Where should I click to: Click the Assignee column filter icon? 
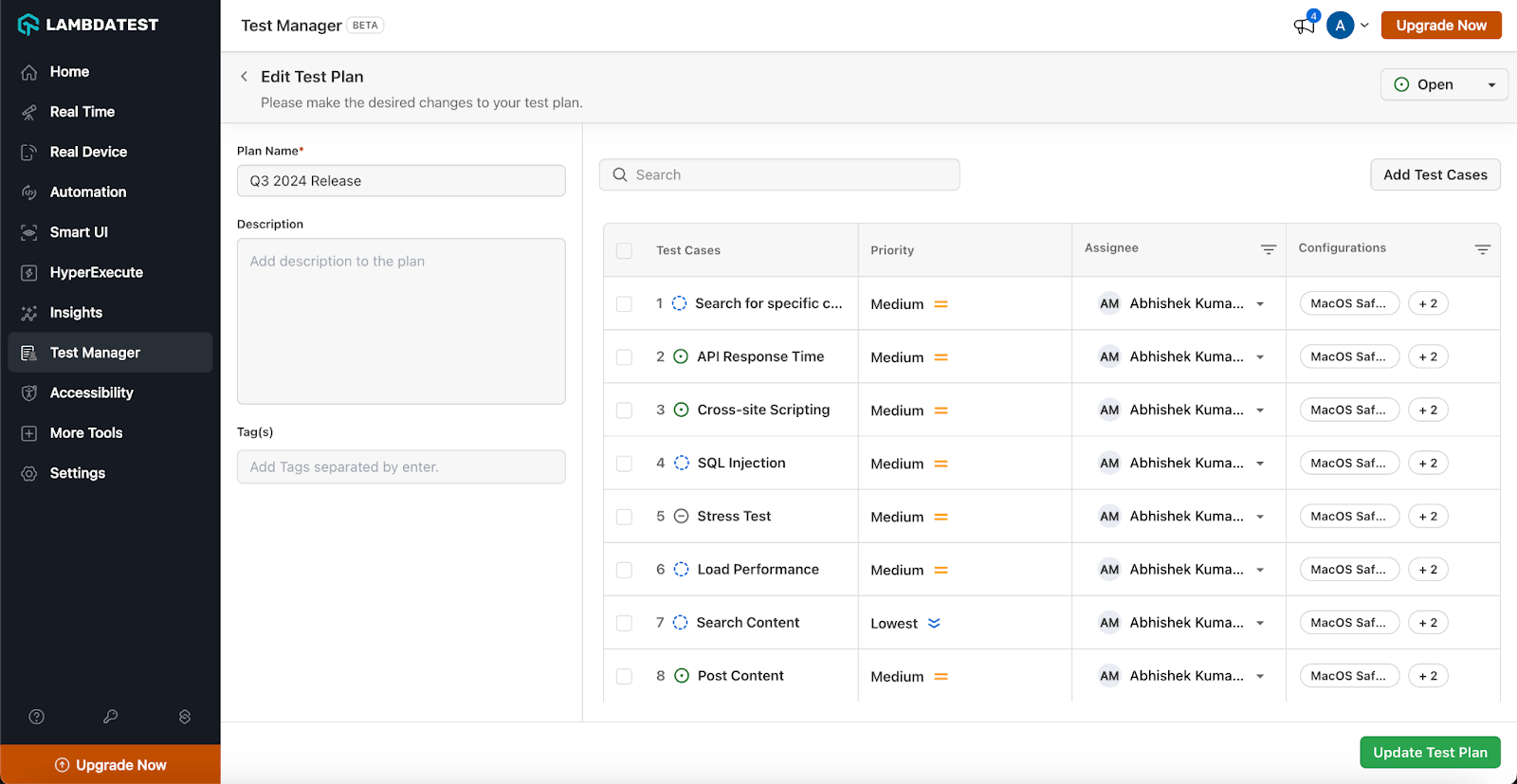tap(1268, 249)
